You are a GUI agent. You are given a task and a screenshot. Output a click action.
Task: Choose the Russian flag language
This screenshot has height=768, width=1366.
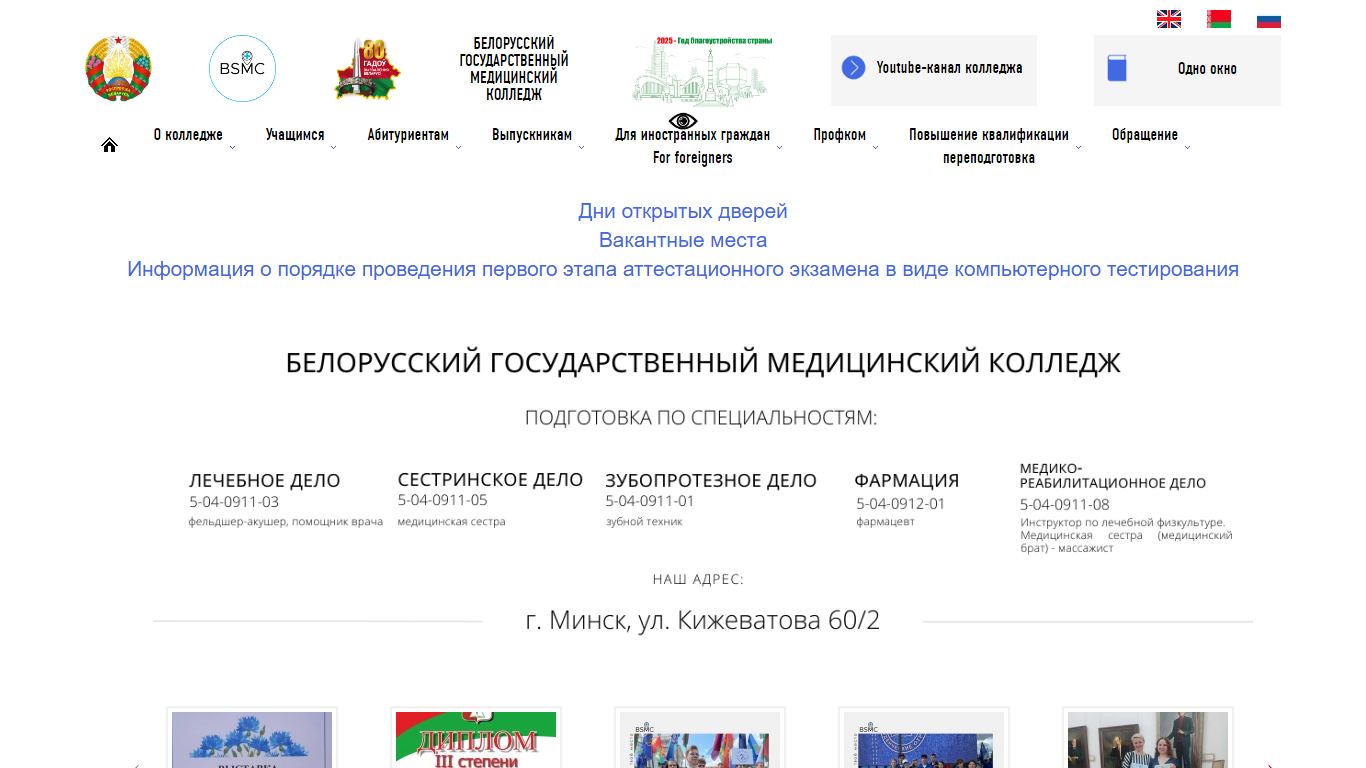click(x=1269, y=19)
